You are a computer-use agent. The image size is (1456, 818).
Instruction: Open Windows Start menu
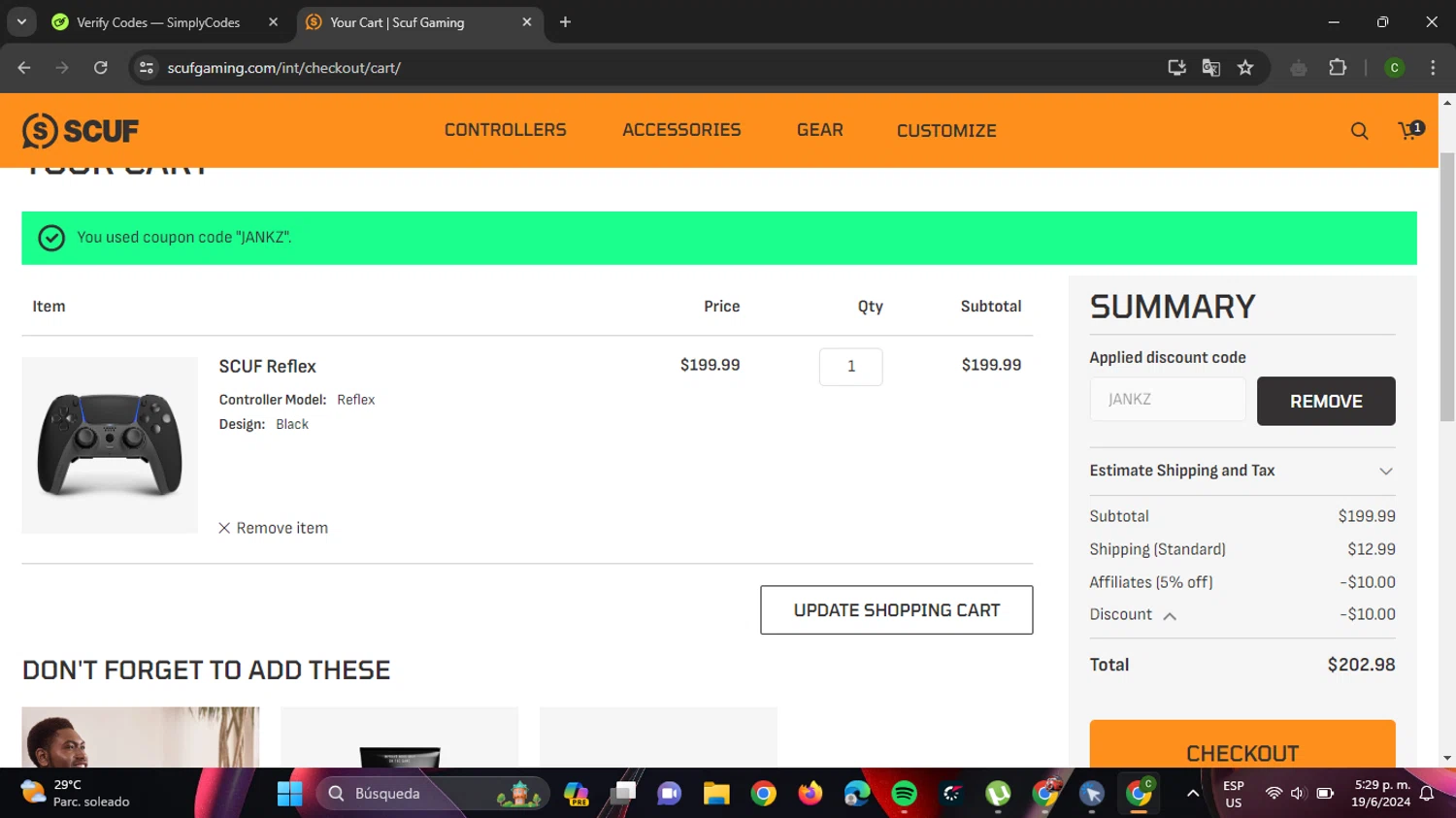tap(289, 794)
